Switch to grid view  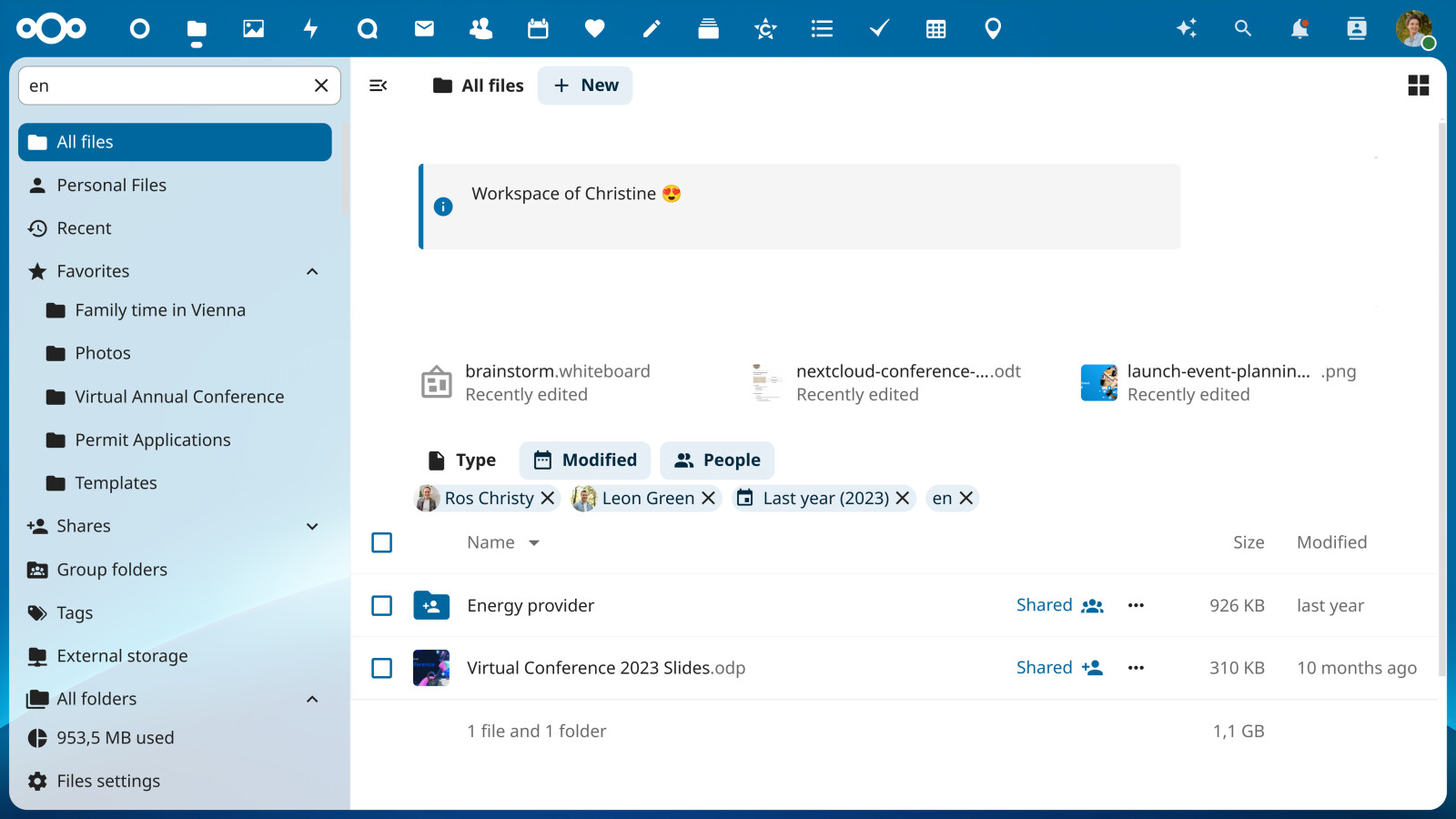point(1418,86)
